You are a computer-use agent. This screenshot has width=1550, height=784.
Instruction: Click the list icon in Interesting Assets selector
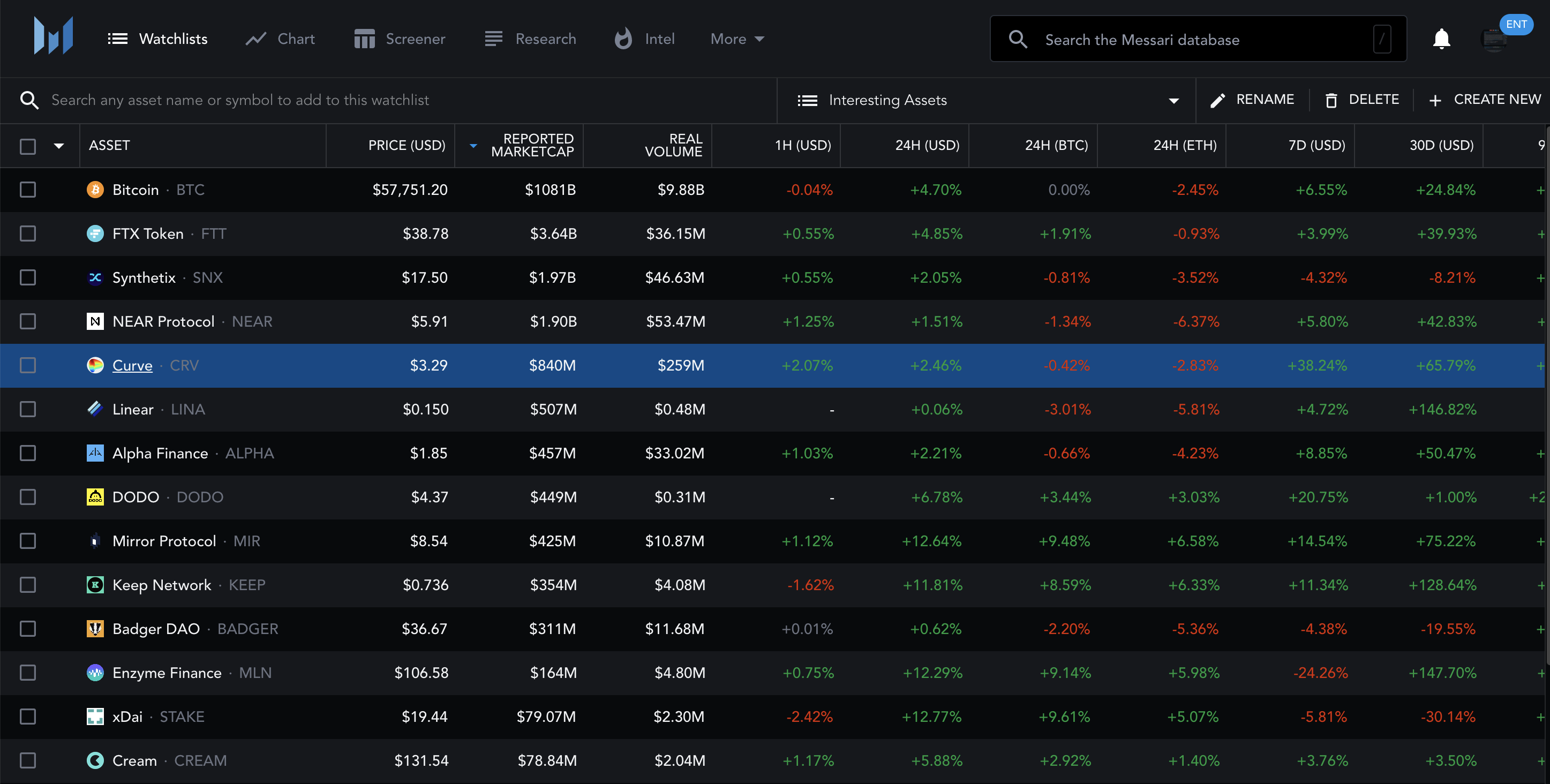807,101
